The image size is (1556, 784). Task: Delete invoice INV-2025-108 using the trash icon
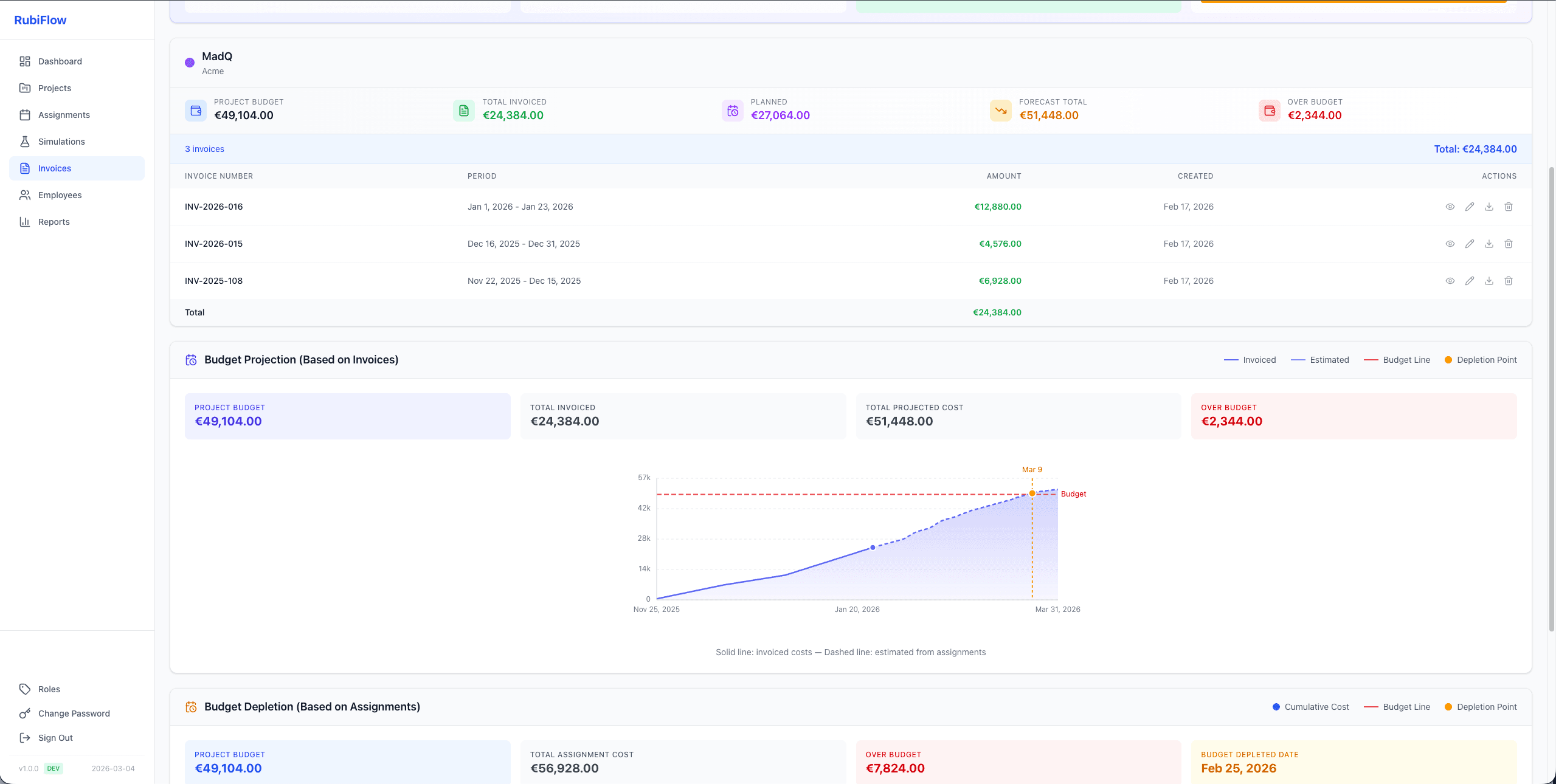click(1508, 281)
